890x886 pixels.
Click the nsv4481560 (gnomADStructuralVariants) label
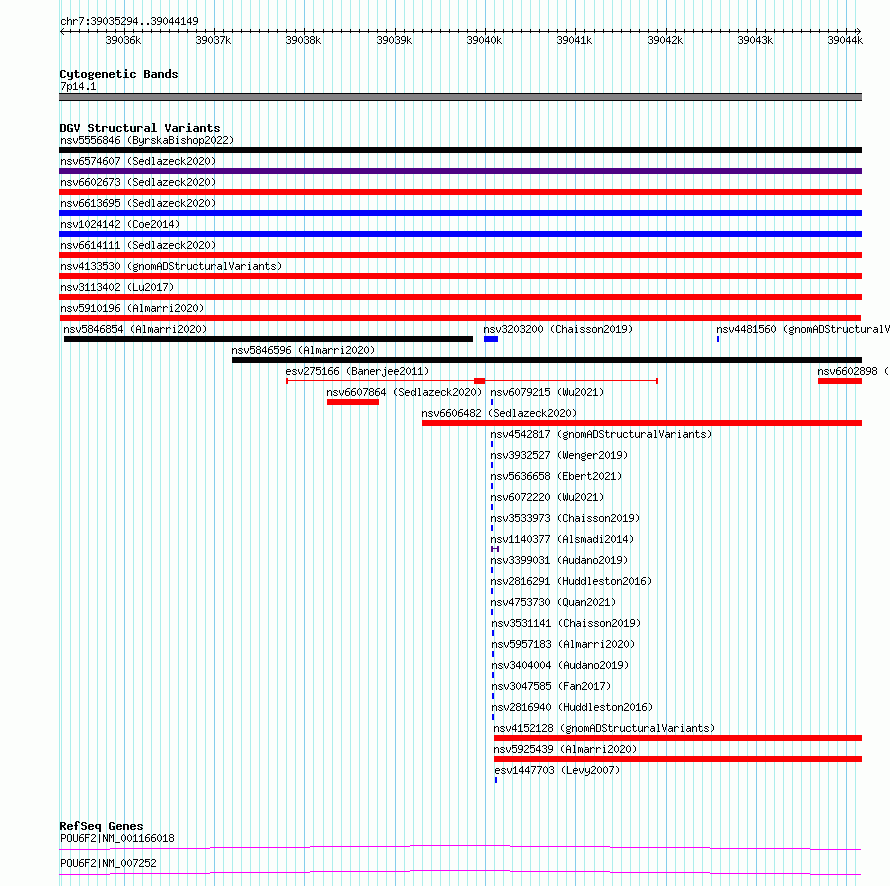(803, 329)
